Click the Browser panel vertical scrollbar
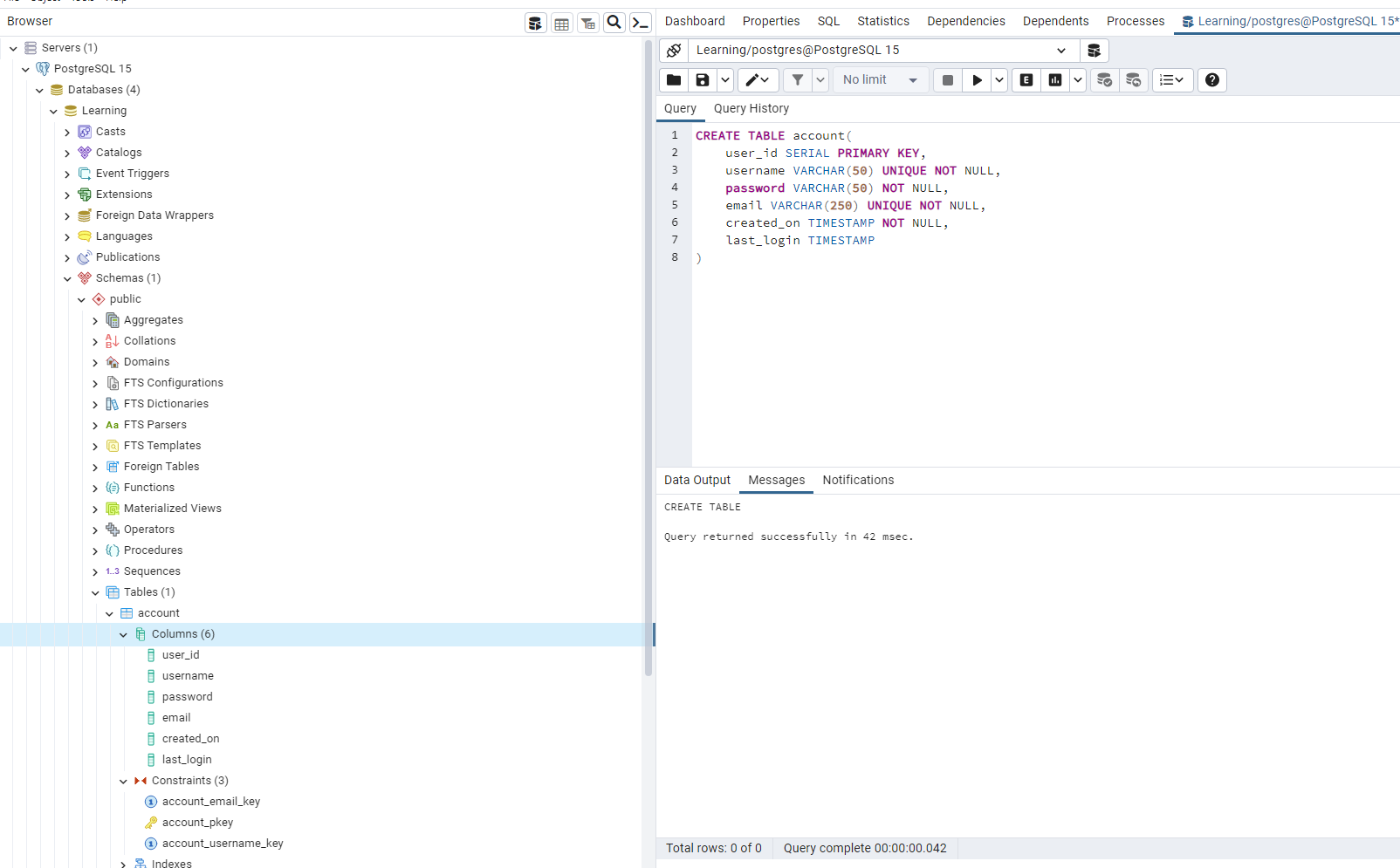1400x868 pixels. [x=649, y=358]
